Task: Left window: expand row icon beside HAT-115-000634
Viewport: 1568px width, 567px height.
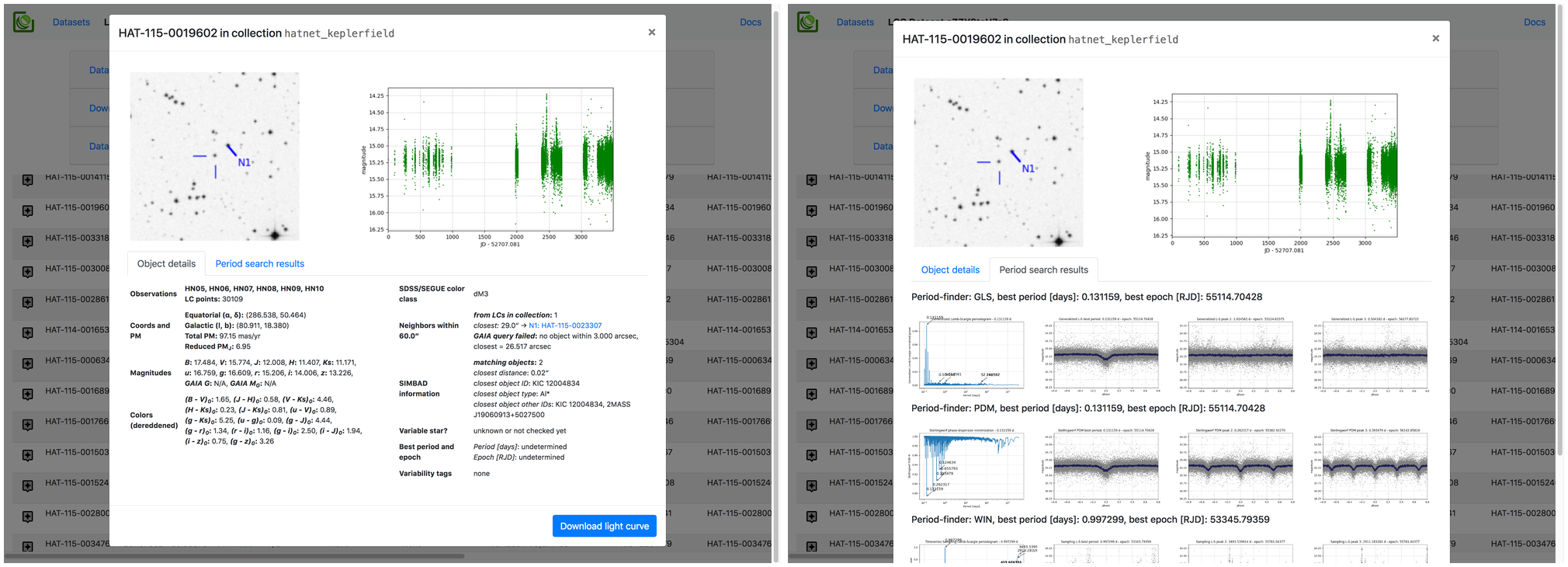Action: (x=28, y=364)
